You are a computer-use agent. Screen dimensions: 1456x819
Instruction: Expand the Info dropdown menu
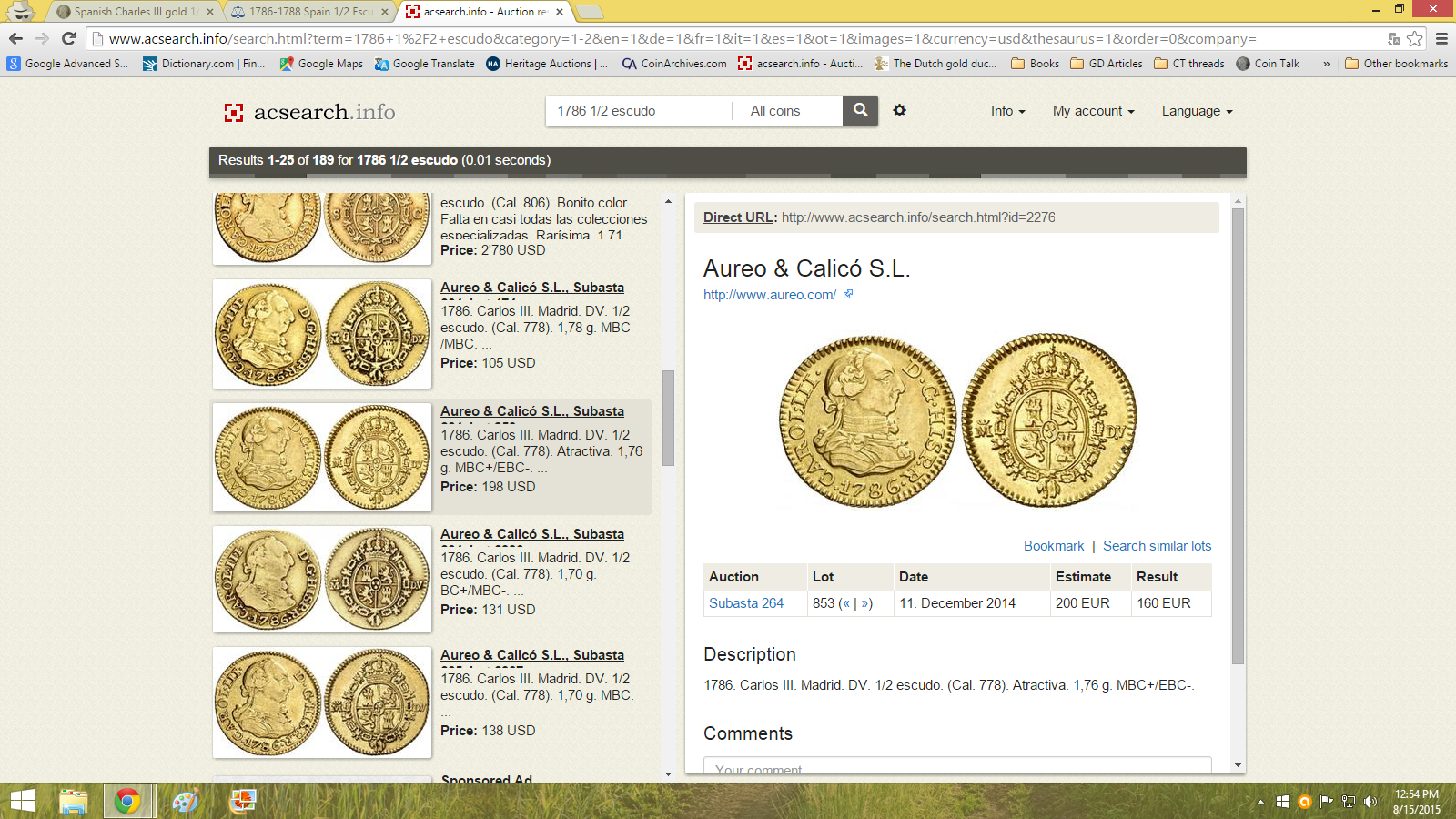(1007, 111)
